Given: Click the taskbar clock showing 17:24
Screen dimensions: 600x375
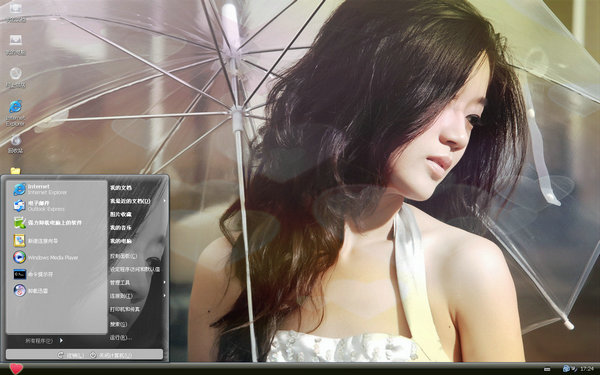Looking at the screenshot, I should (587, 369).
